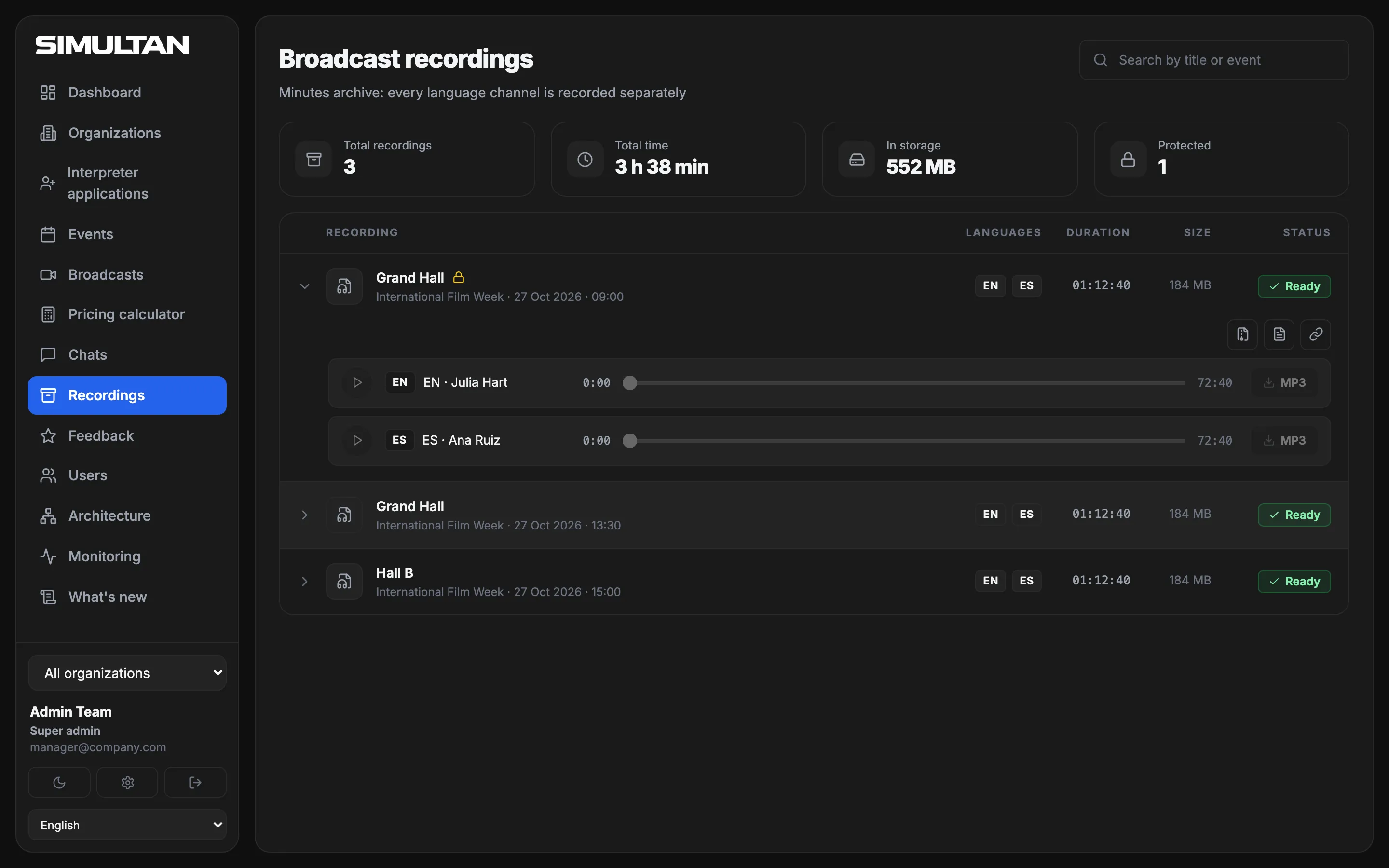Open Broadcasts from sidebar
1389x868 pixels.
(x=127, y=274)
